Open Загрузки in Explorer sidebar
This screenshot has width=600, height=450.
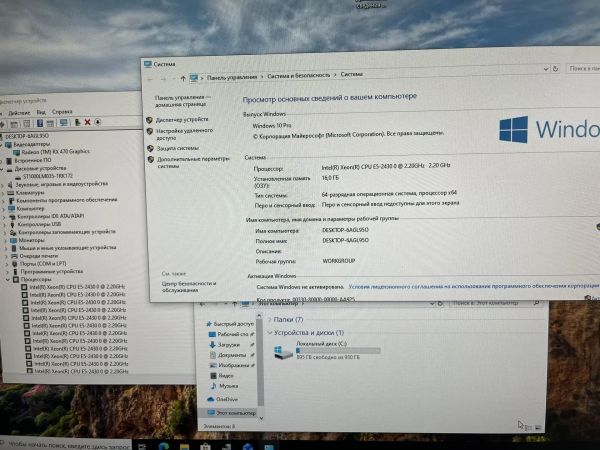[225, 345]
